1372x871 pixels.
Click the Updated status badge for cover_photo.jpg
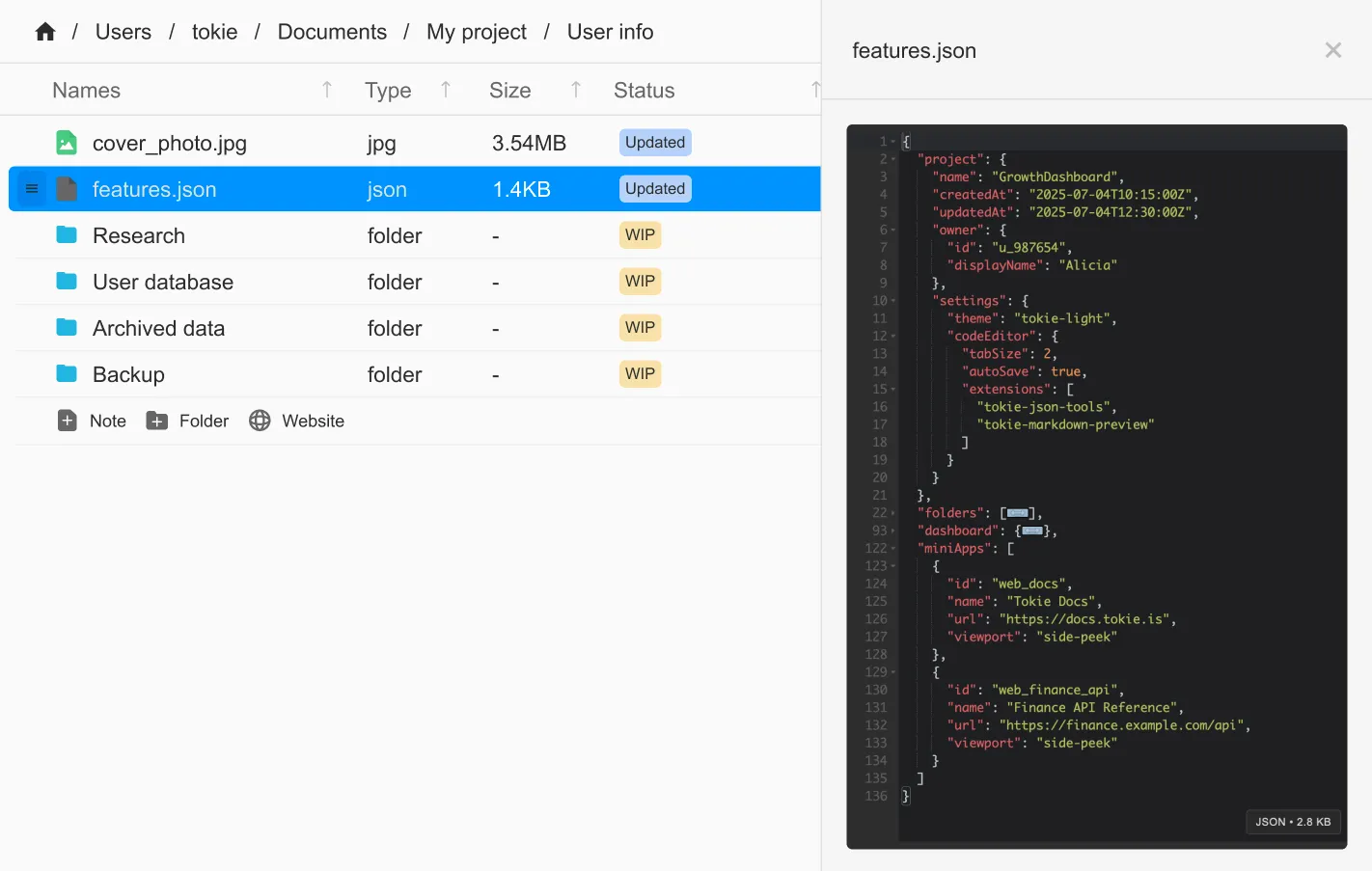point(654,143)
